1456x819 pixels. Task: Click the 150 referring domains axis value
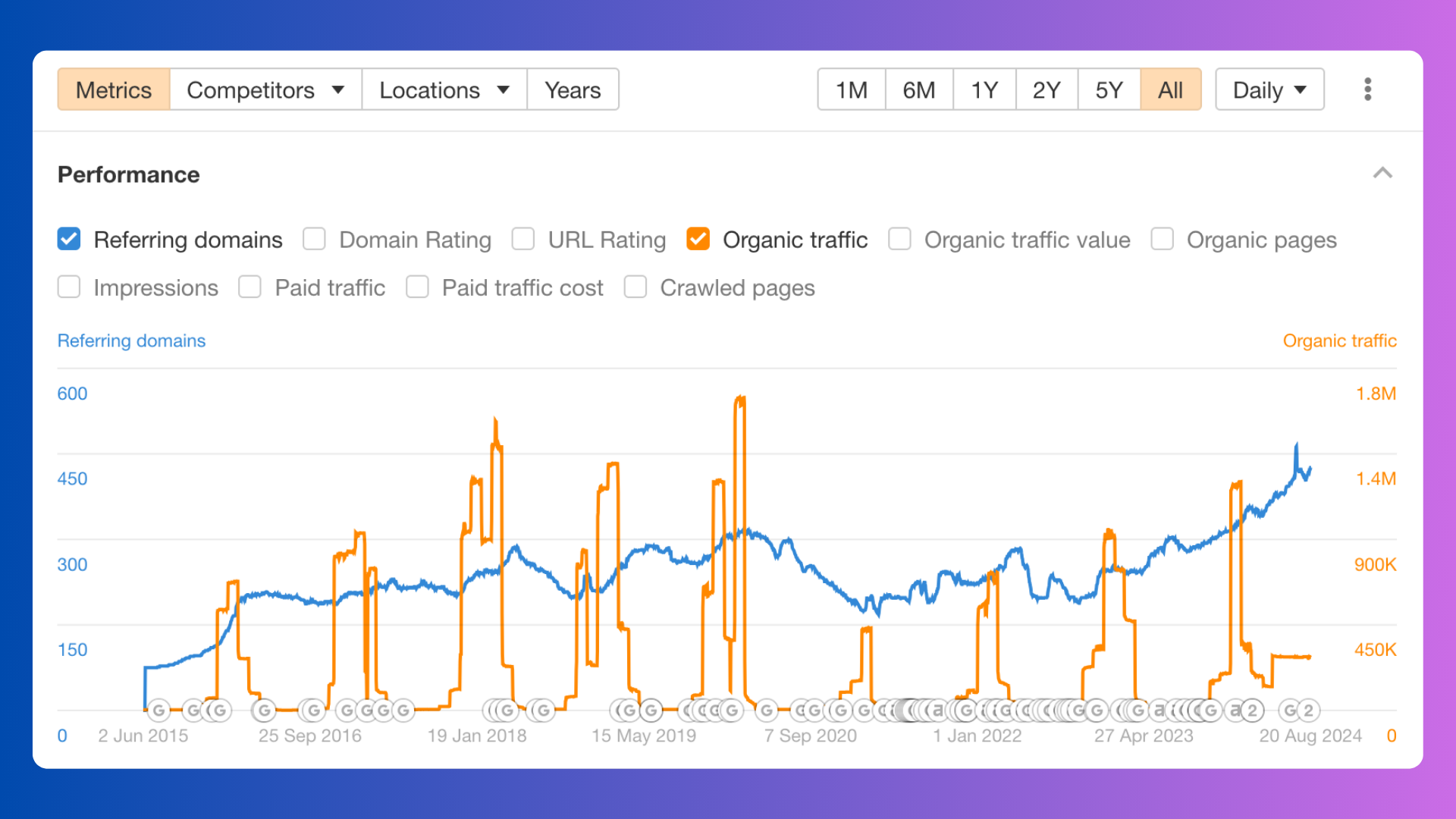[x=72, y=650]
